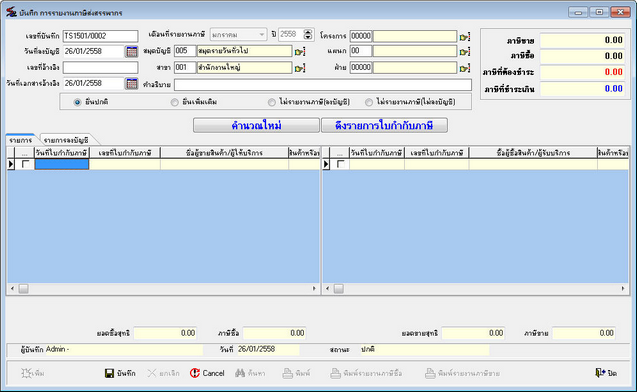Click the project code field 00000

(361, 36)
